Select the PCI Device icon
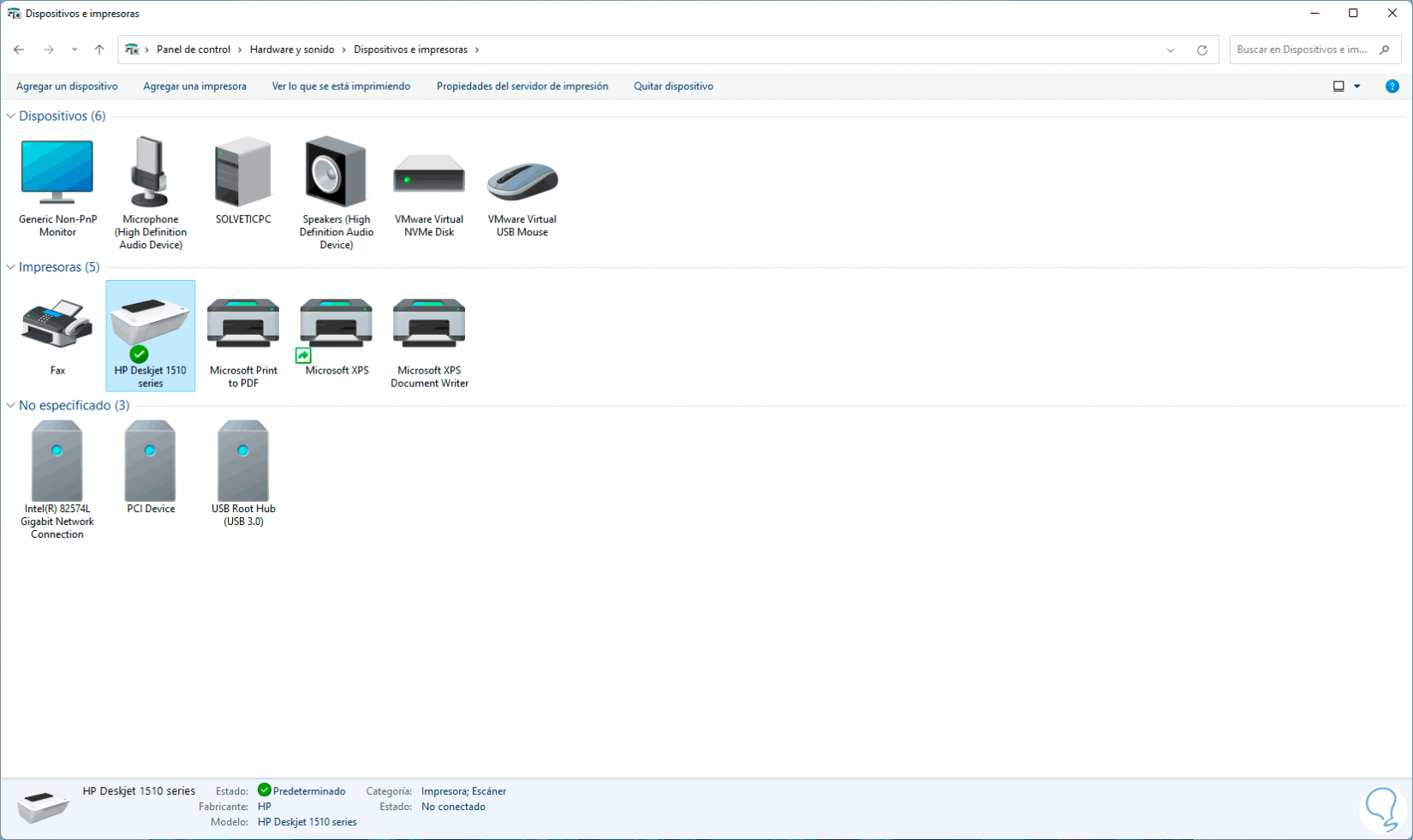Viewport: 1413px width, 840px height. (x=150, y=461)
